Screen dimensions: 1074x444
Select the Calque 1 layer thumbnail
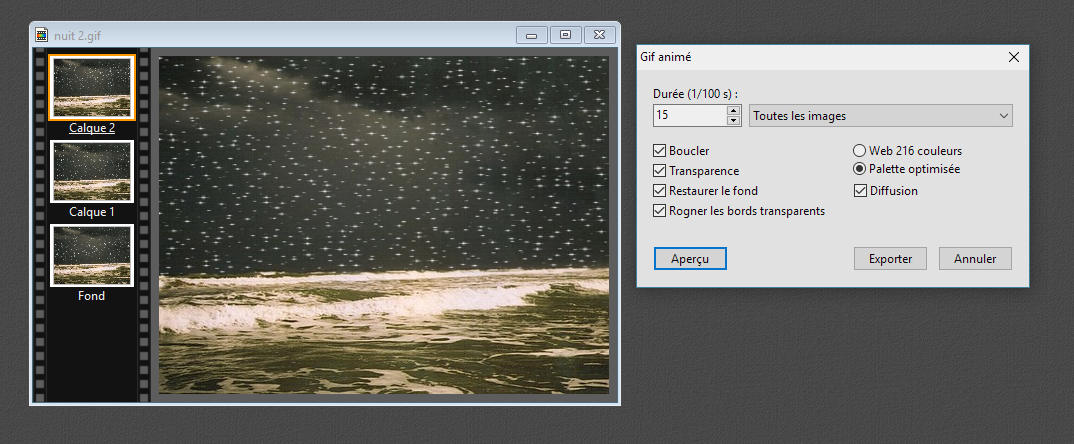coord(91,173)
